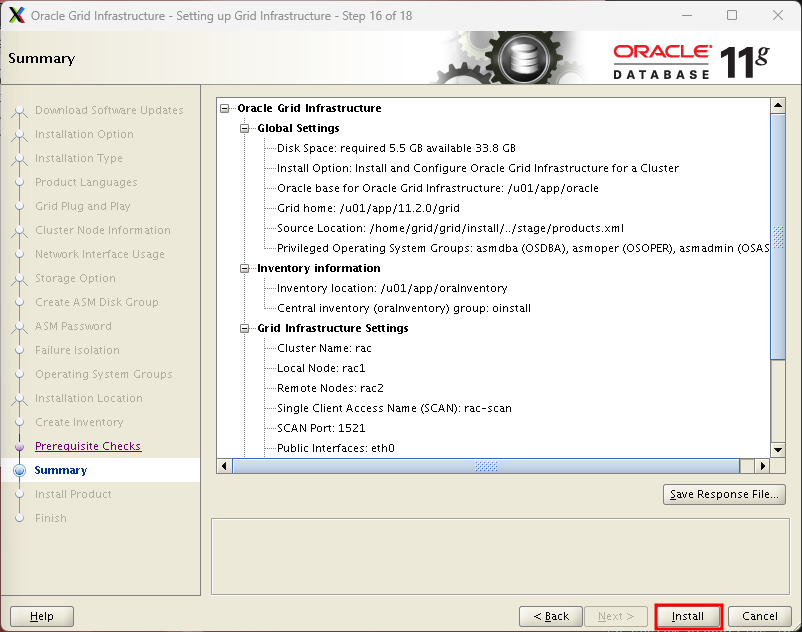The height and width of the screenshot is (632, 802).
Task: Click the scroll right arrow of summary tree
Action: (x=763, y=466)
